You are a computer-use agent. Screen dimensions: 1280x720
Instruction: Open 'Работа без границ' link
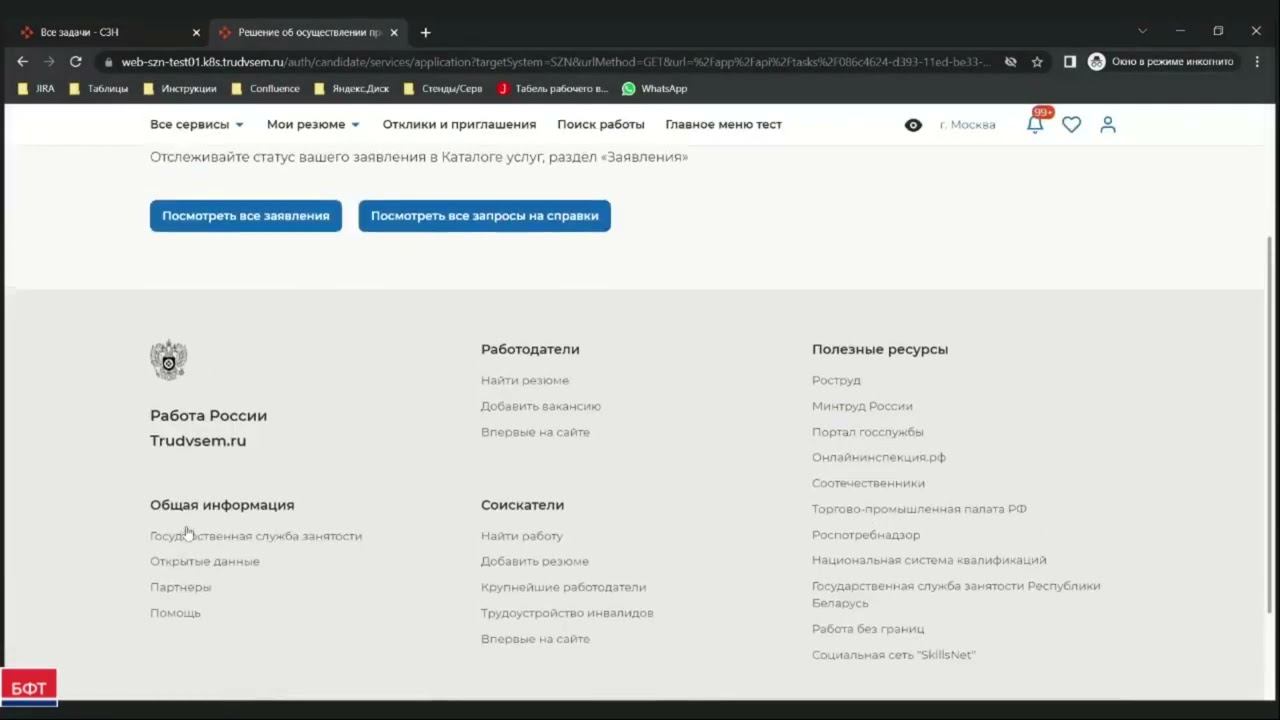click(868, 629)
